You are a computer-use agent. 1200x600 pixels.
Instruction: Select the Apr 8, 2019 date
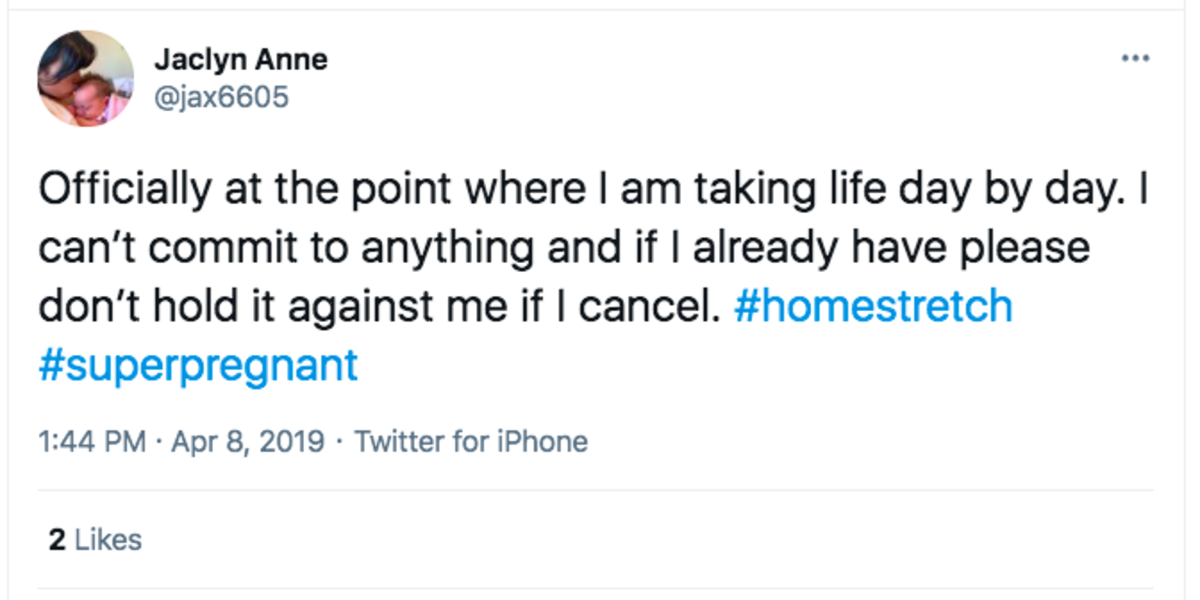pos(248,441)
